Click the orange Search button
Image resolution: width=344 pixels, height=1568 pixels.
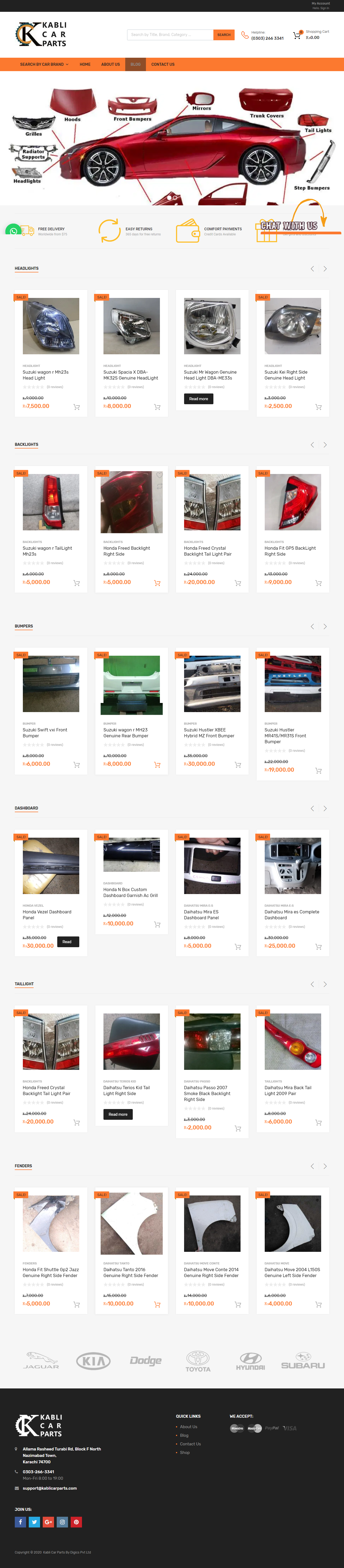tap(224, 35)
